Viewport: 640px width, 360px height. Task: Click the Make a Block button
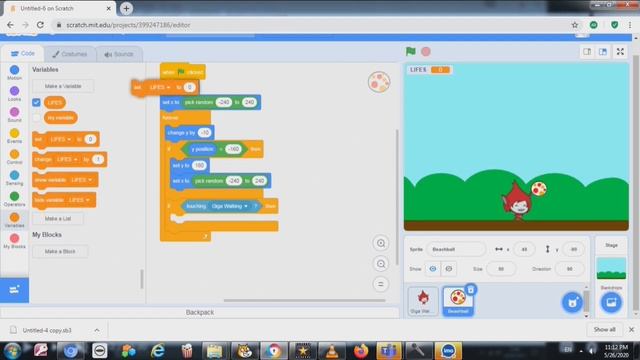60,251
